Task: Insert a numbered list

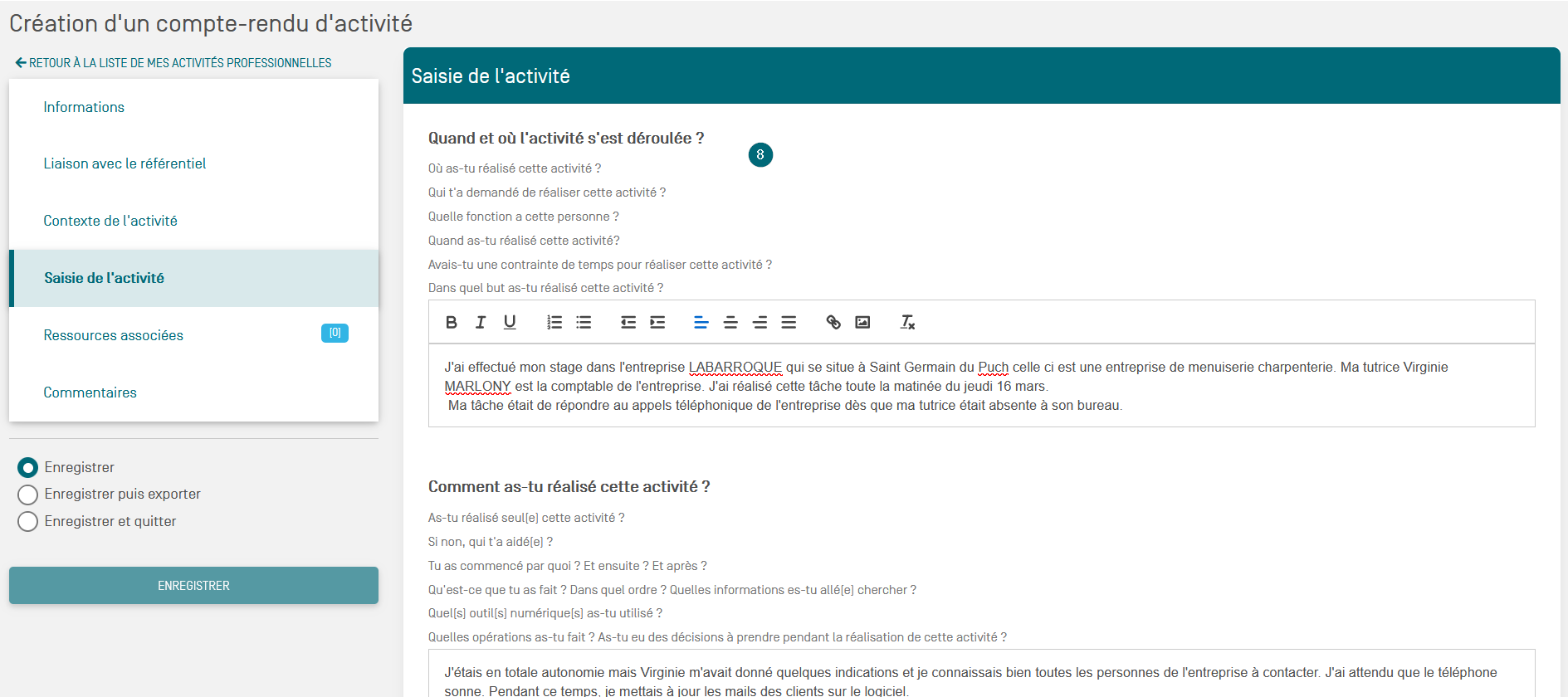Action: click(x=554, y=322)
